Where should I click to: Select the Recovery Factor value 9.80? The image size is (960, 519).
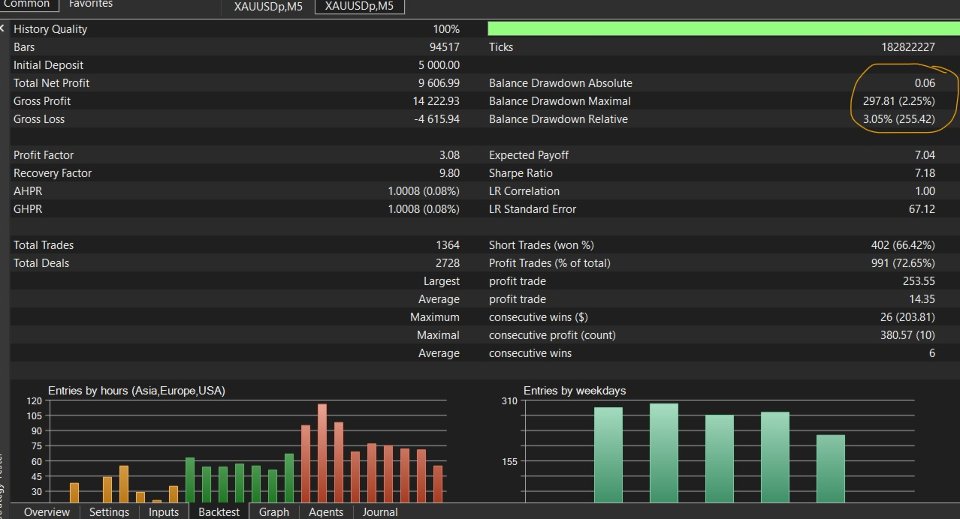(x=449, y=173)
